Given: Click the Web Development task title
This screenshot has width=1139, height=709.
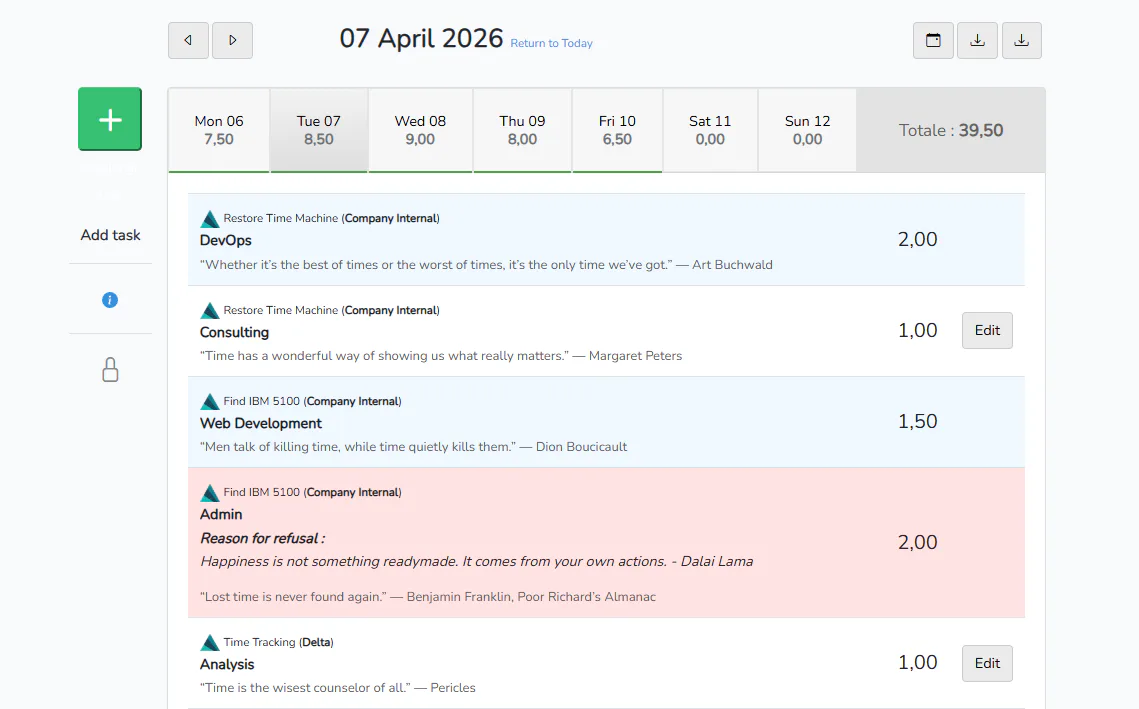Looking at the screenshot, I should (261, 424).
